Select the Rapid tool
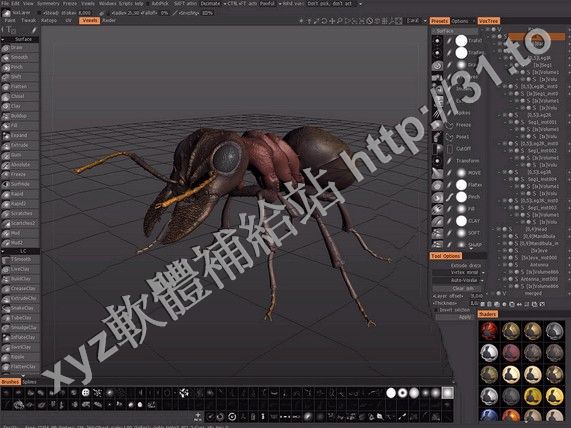Screen dimensions: 571x428 coord(20,194)
